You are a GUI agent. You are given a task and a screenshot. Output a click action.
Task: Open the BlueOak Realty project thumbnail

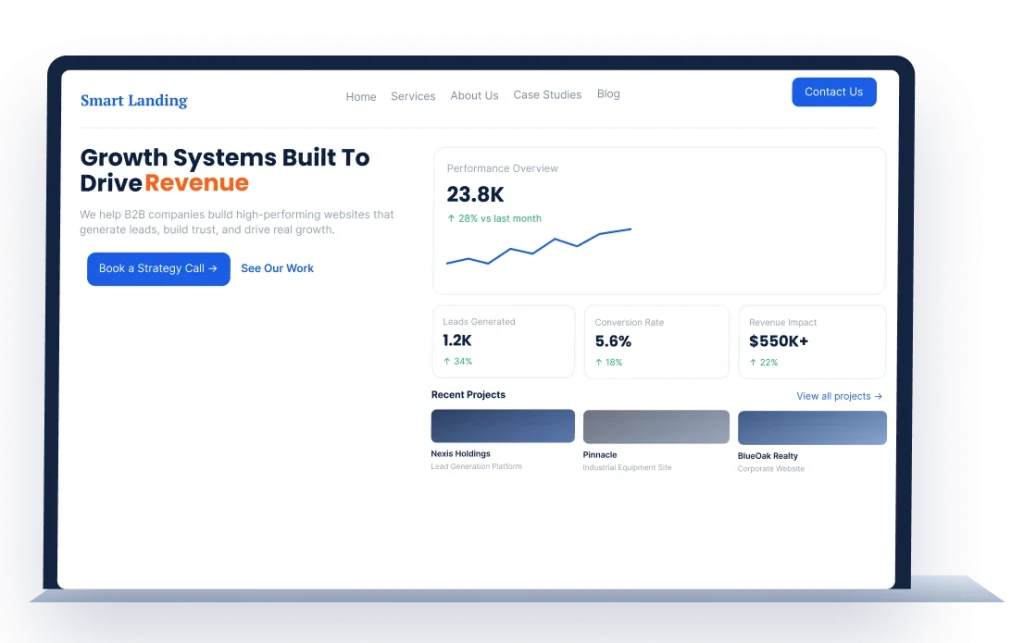click(812, 428)
